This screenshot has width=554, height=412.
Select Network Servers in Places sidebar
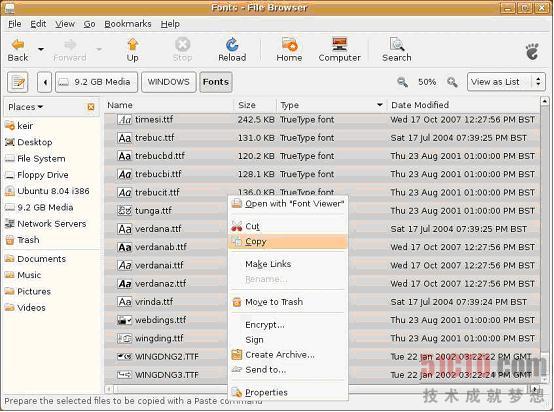52,224
